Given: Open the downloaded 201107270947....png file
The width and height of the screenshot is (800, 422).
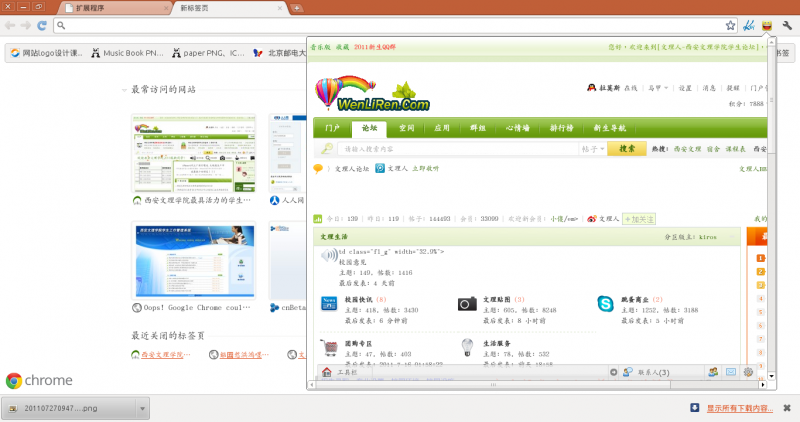Looking at the screenshot, I should 69,408.
